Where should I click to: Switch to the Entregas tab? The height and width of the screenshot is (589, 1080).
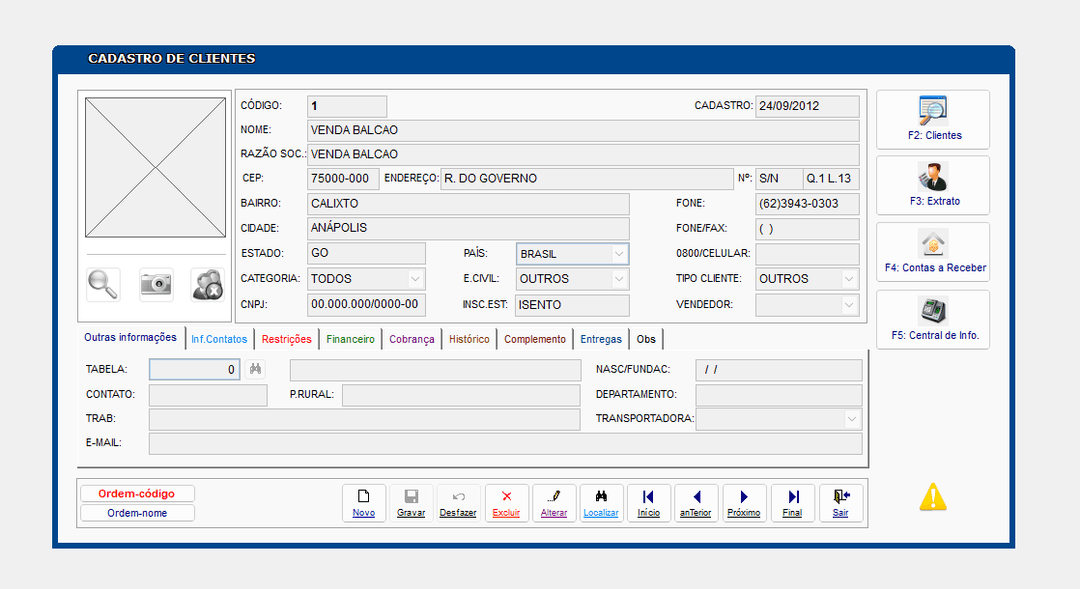click(601, 339)
